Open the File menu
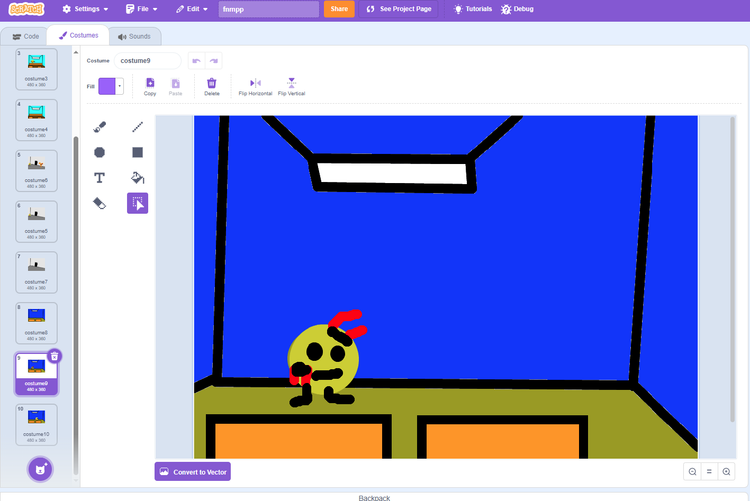The height and width of the screenshot is (501, 750). (x=141, y=9)
